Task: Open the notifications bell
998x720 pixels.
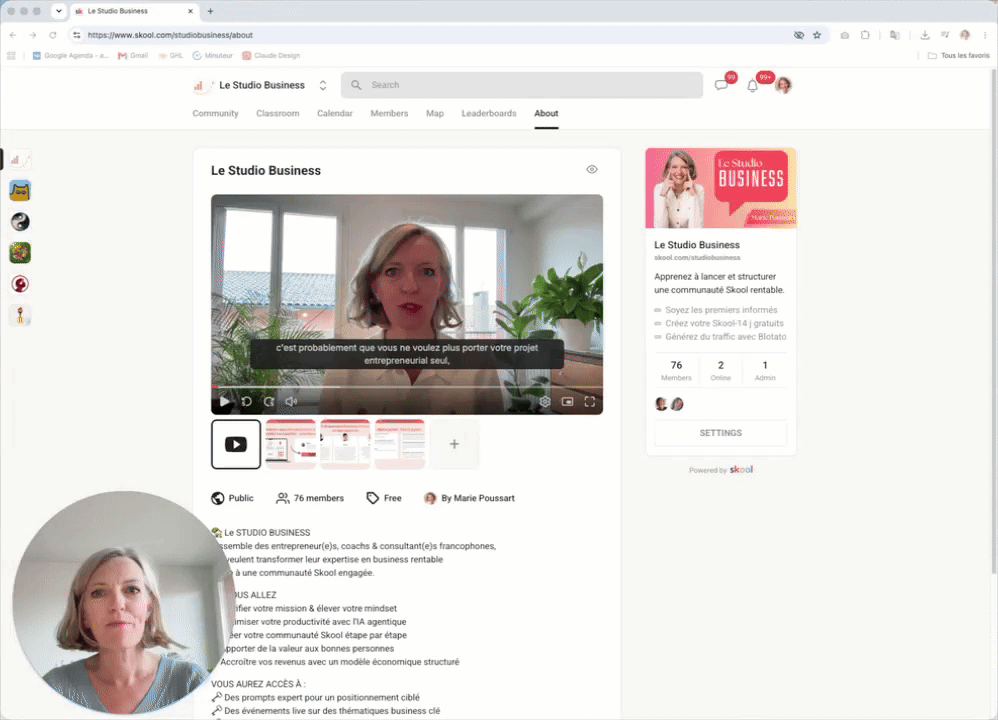Action: click(x=752, y=85)
